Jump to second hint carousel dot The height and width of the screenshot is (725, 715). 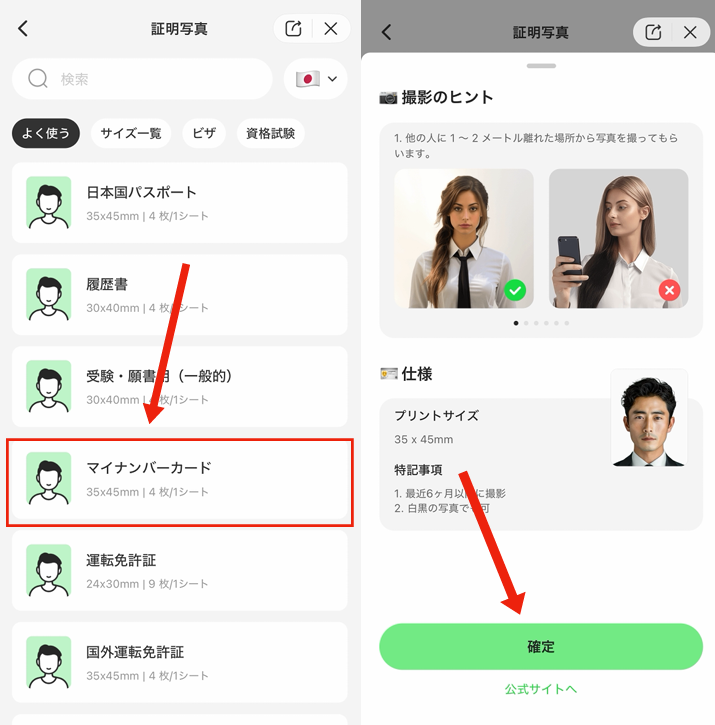point(526,323)
